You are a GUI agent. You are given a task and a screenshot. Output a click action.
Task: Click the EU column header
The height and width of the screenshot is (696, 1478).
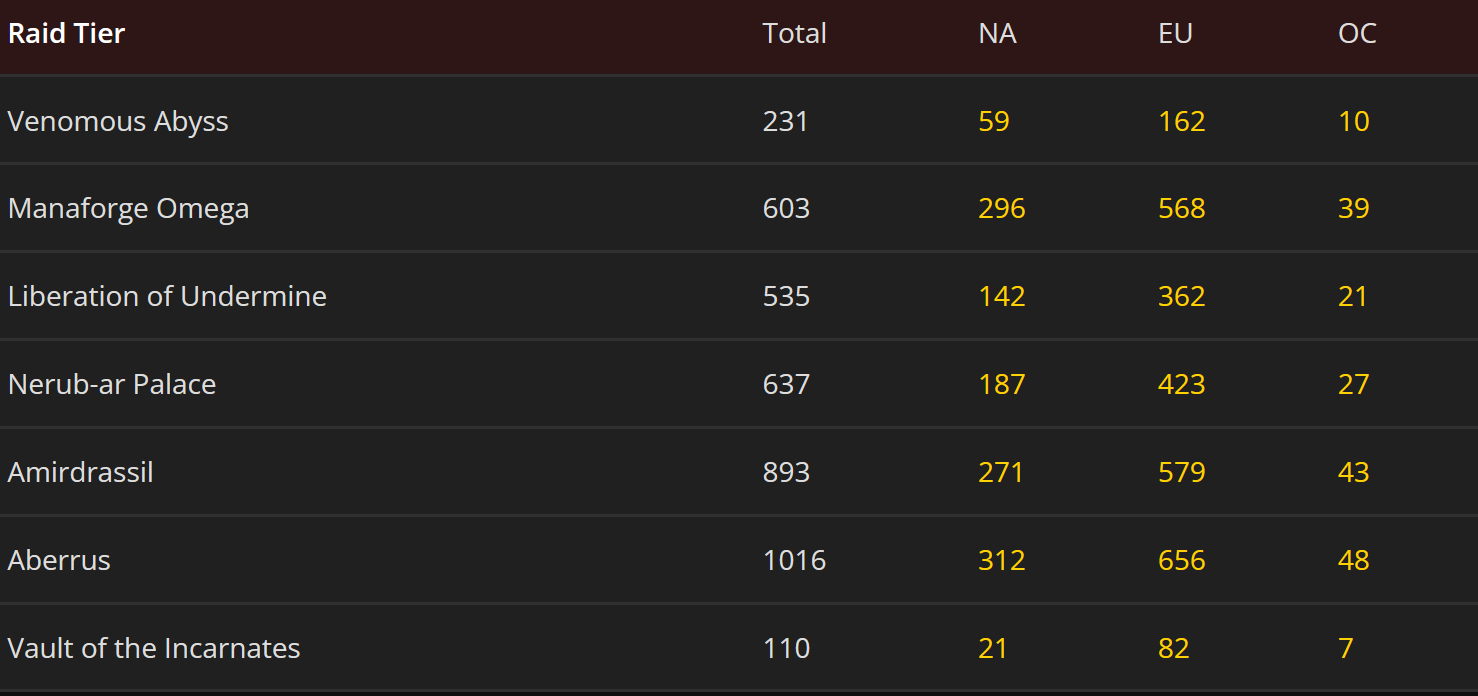click(1176, 33)
